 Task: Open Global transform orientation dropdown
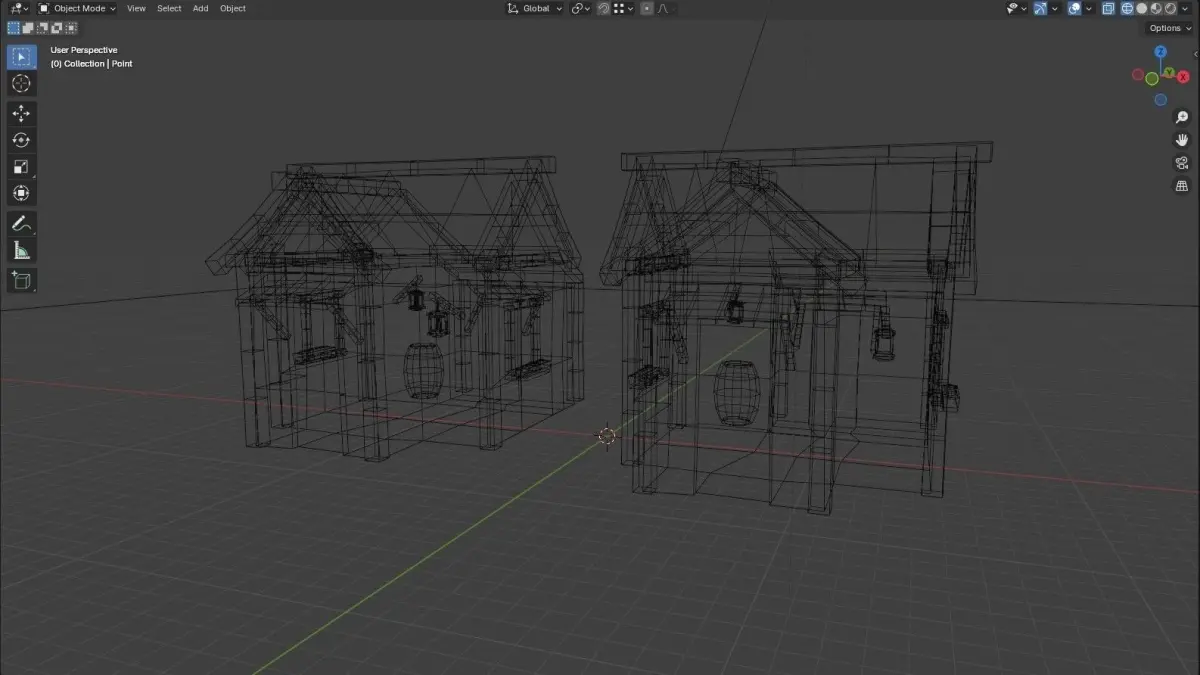[535, 8]
